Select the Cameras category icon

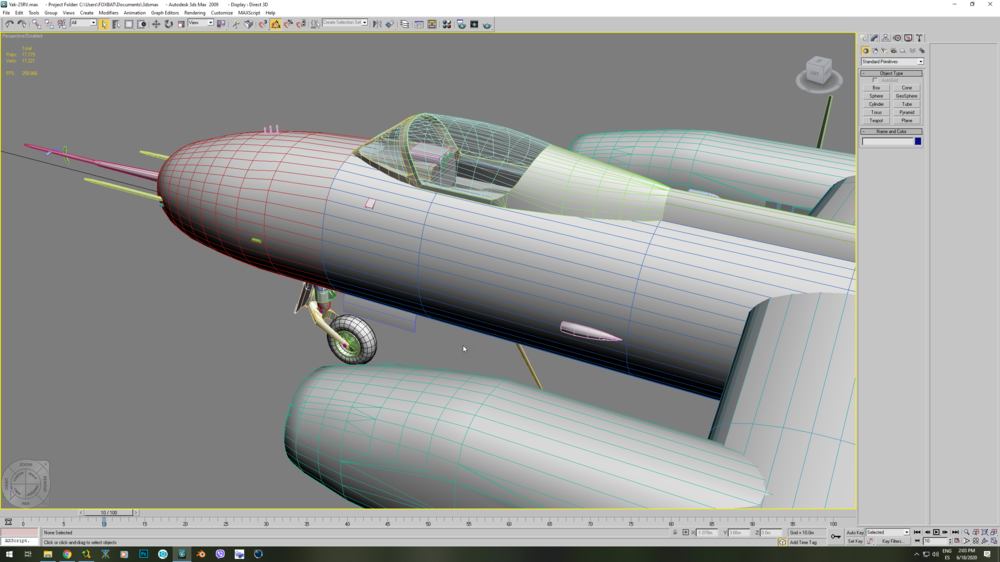893,50
